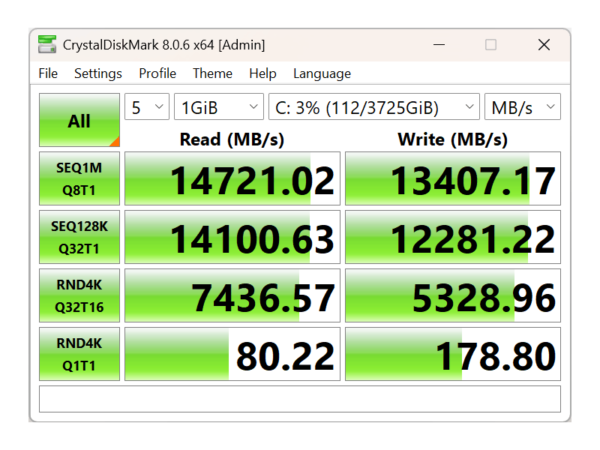The image size is (600, 450).
Task: Change the MB/s unit dropdown
Action: click(522, 107)
